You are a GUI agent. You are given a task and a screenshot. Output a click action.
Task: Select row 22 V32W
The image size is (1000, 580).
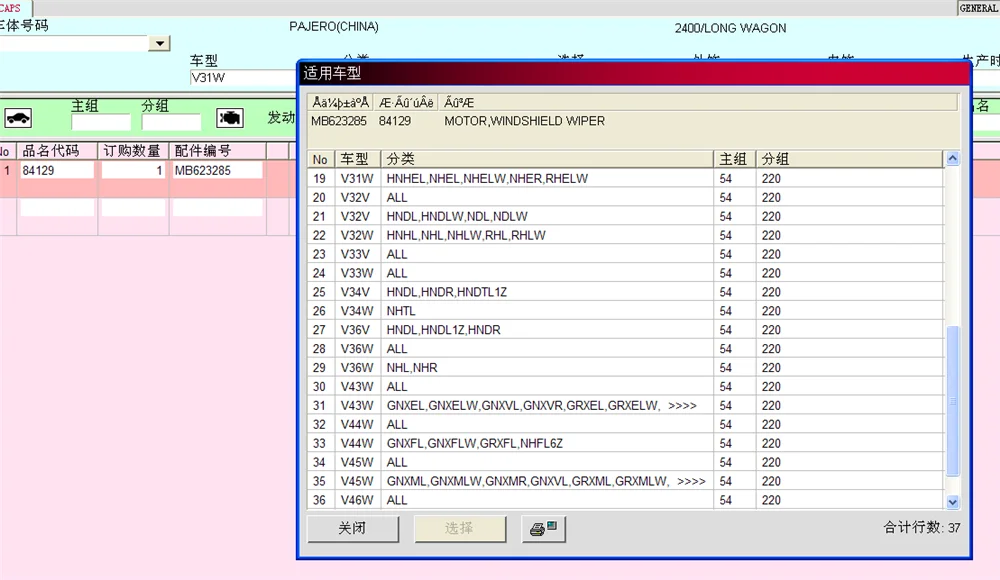[x=625, y=235]
